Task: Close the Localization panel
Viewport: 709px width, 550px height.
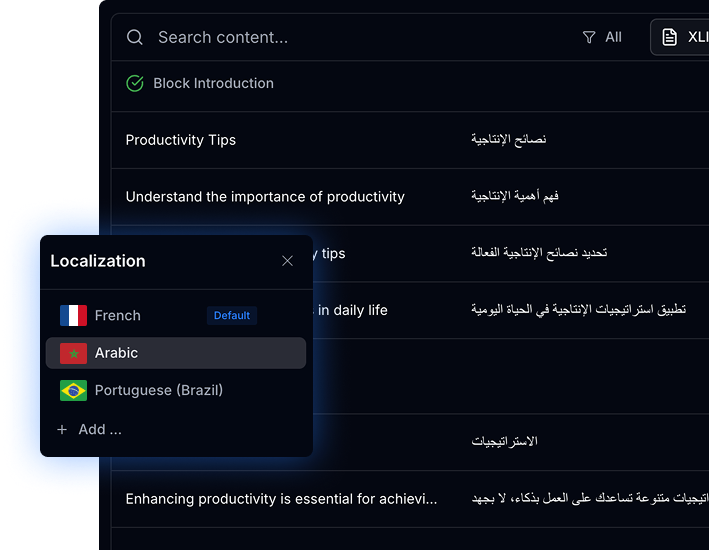Action: point(287,261)
